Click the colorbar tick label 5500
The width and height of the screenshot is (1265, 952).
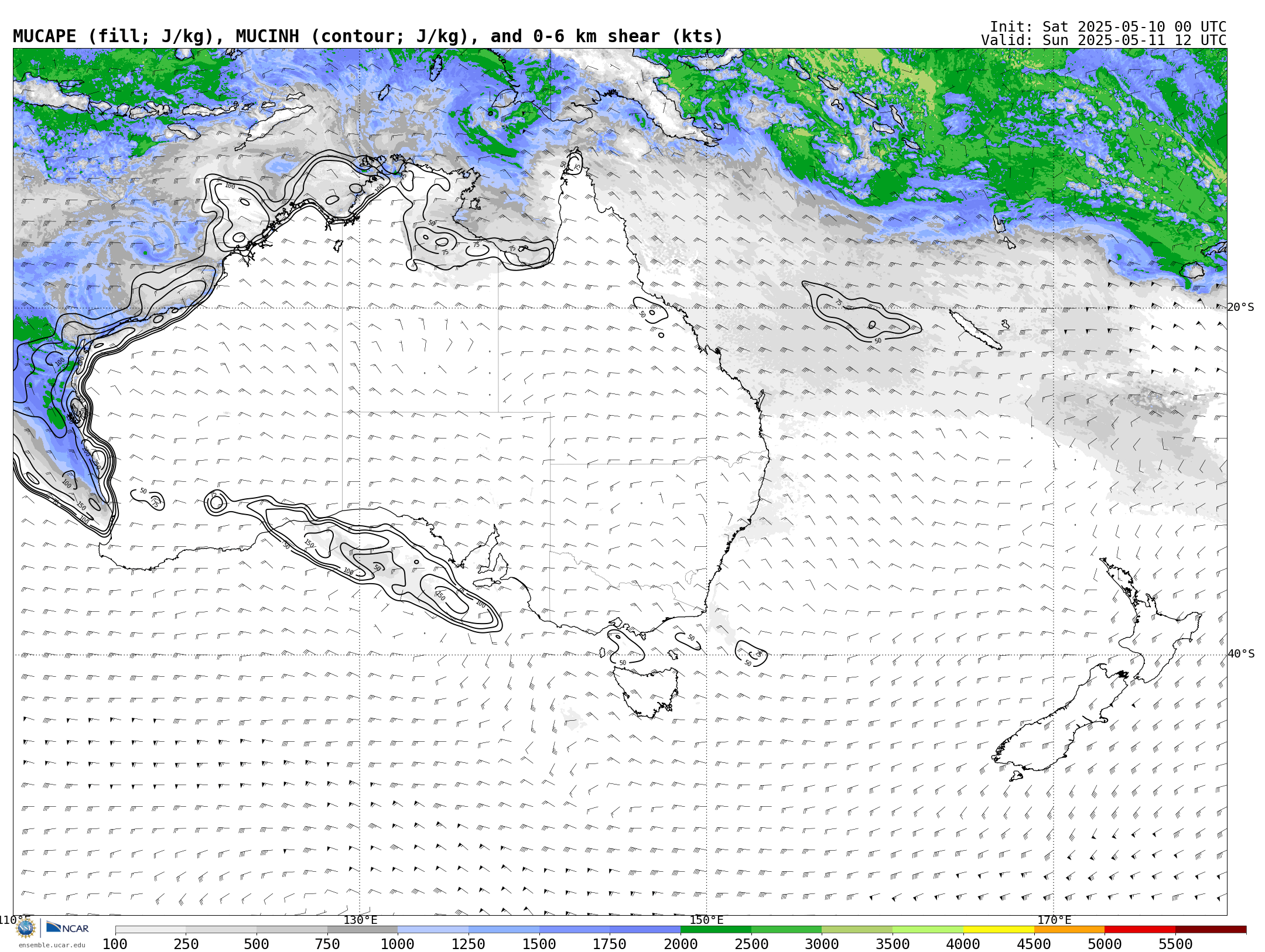[x=1175, y=944]
